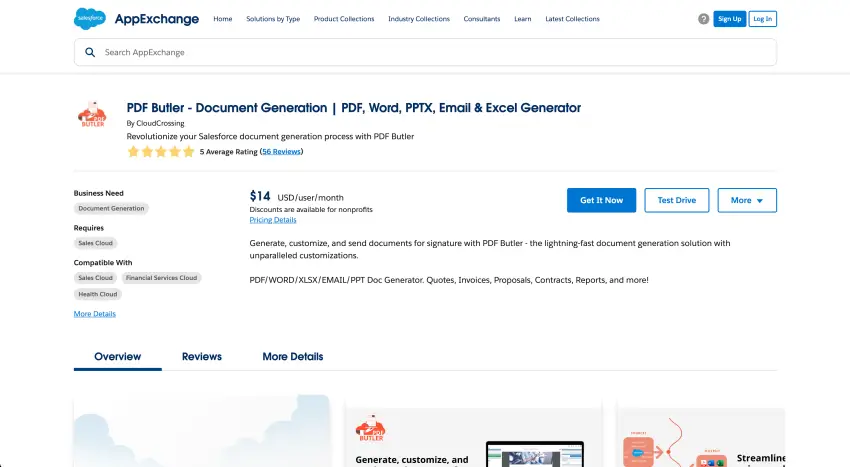
Task: Open Solutions by Type menu
Action: pos(273,19)
